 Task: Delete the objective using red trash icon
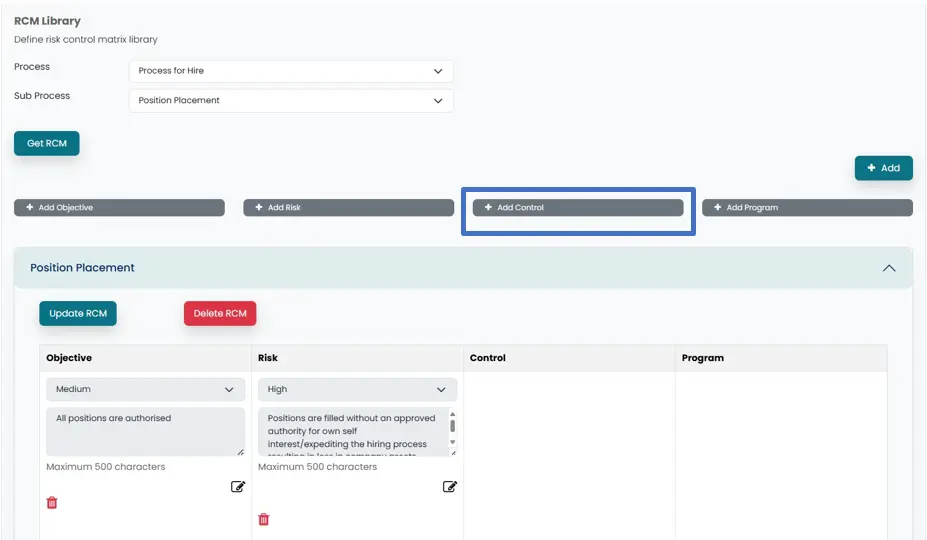pyautogui.click(x=52, y=503)
